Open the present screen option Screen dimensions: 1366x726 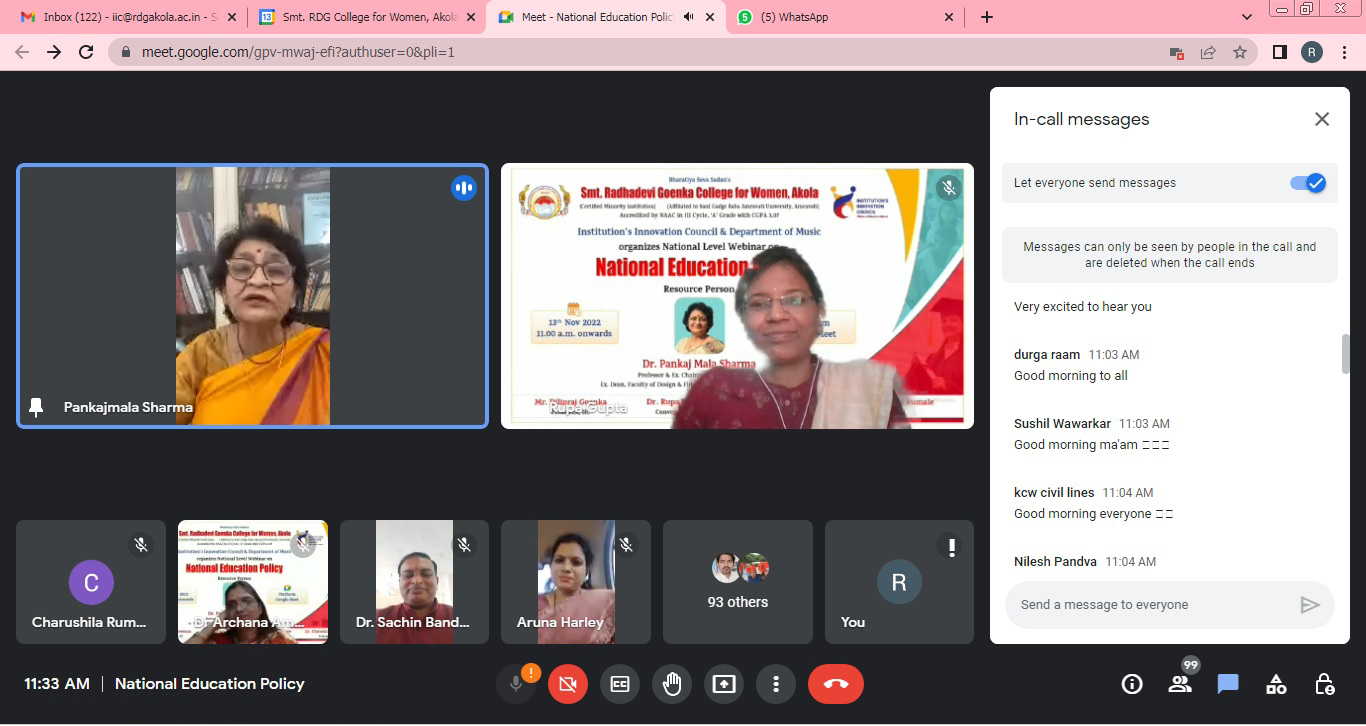(723, 684)
